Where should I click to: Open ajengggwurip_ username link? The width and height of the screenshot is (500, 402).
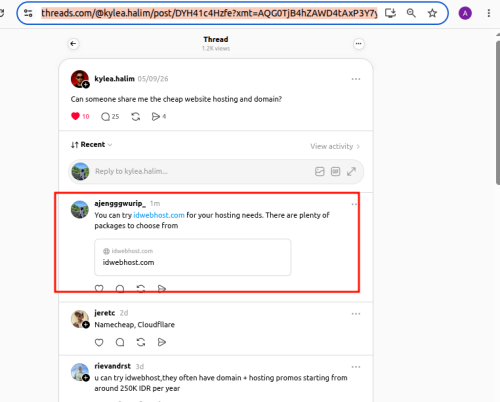click(120, 203)
